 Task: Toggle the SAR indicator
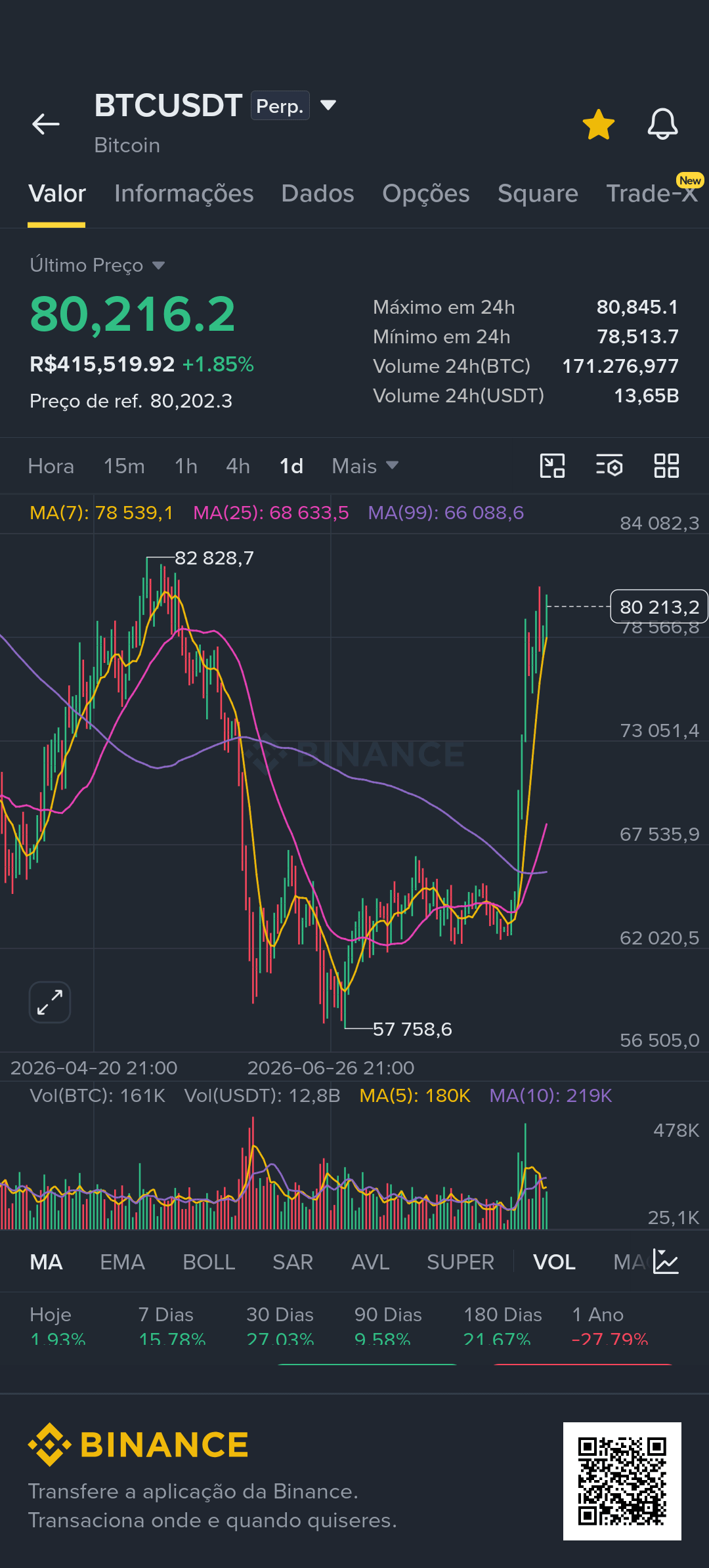(x=293, y=1262)
